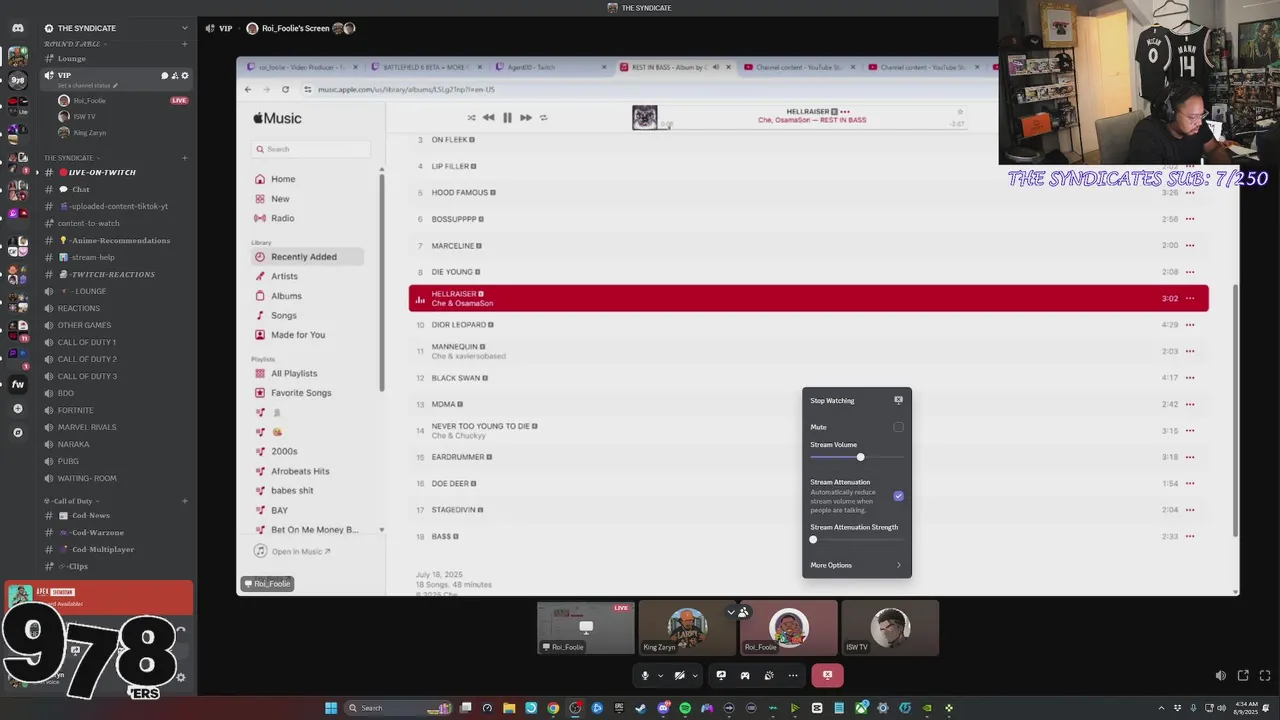Screen dimensions: 1280x720
Task: Disconnect from the call with red button
Action: pos(827,675)
